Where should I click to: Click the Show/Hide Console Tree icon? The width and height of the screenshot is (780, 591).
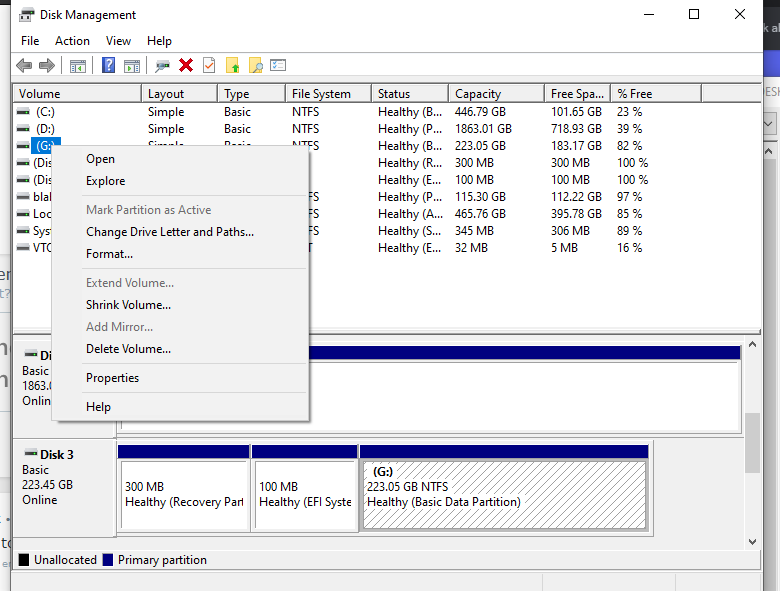[x=77, y=66]
